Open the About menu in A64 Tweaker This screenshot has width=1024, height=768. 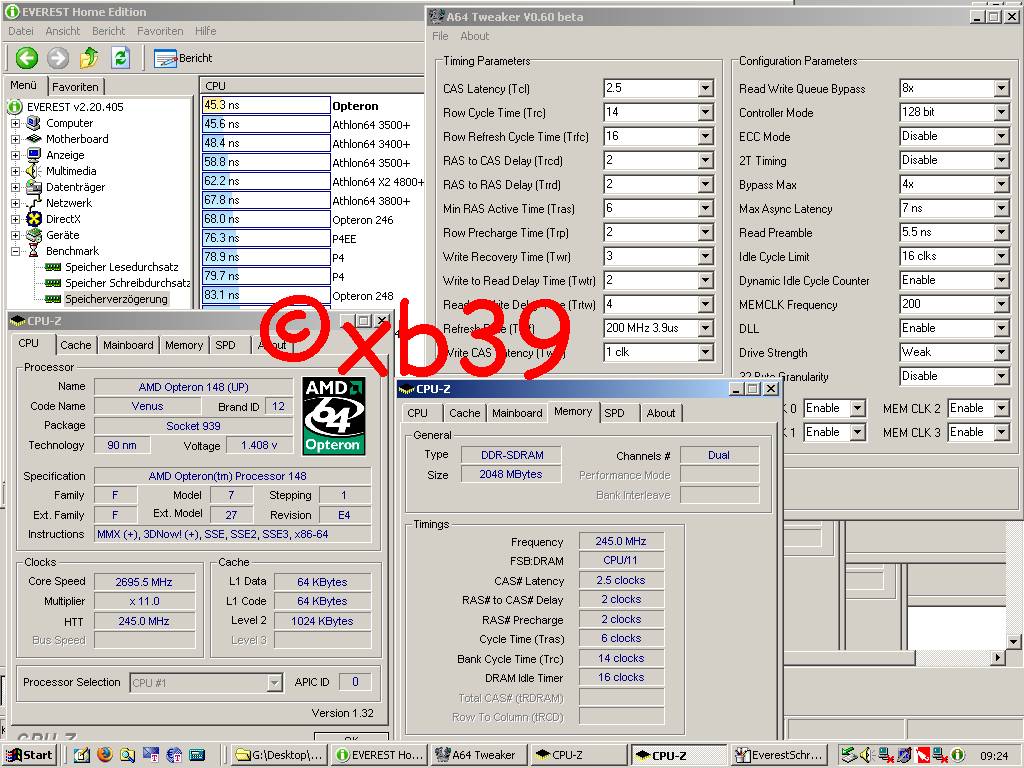click(475, 36)
